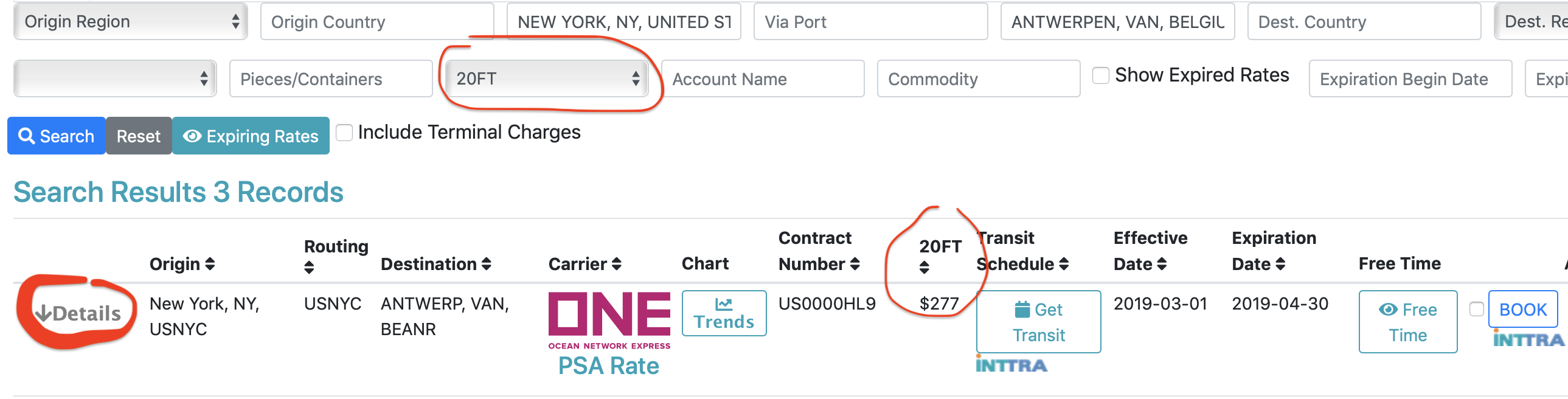The image size is (1568, 399).
Task: Sort by Effective Date arrows
Action: click(1162, 264)
